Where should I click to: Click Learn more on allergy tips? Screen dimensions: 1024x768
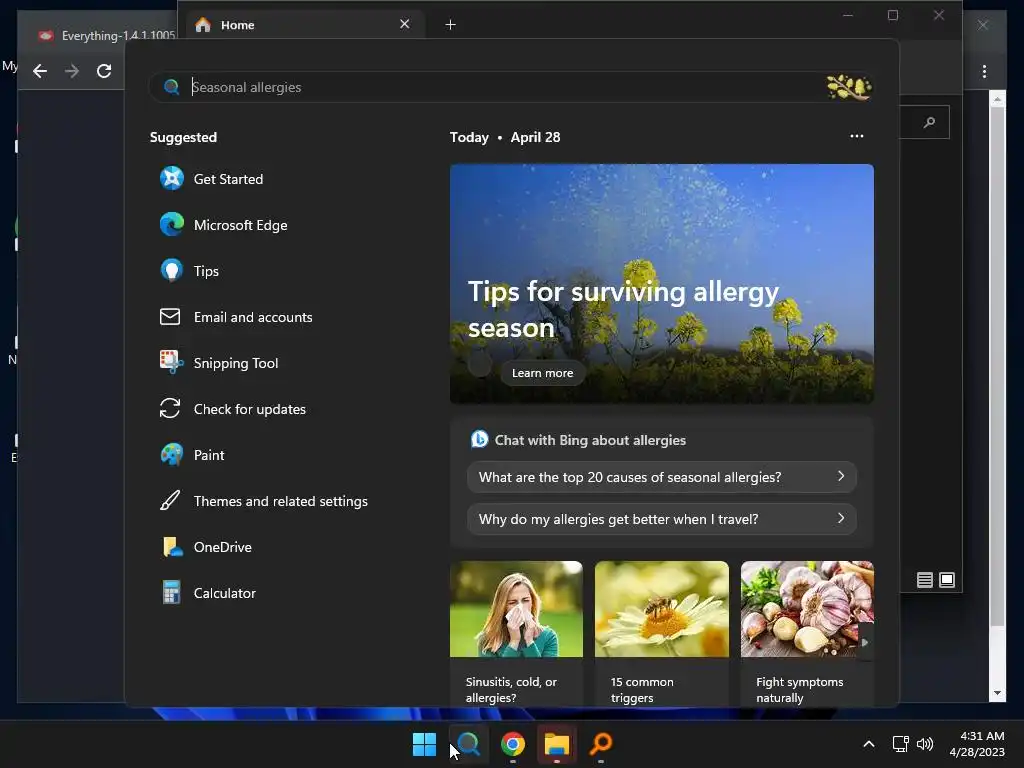542,373
